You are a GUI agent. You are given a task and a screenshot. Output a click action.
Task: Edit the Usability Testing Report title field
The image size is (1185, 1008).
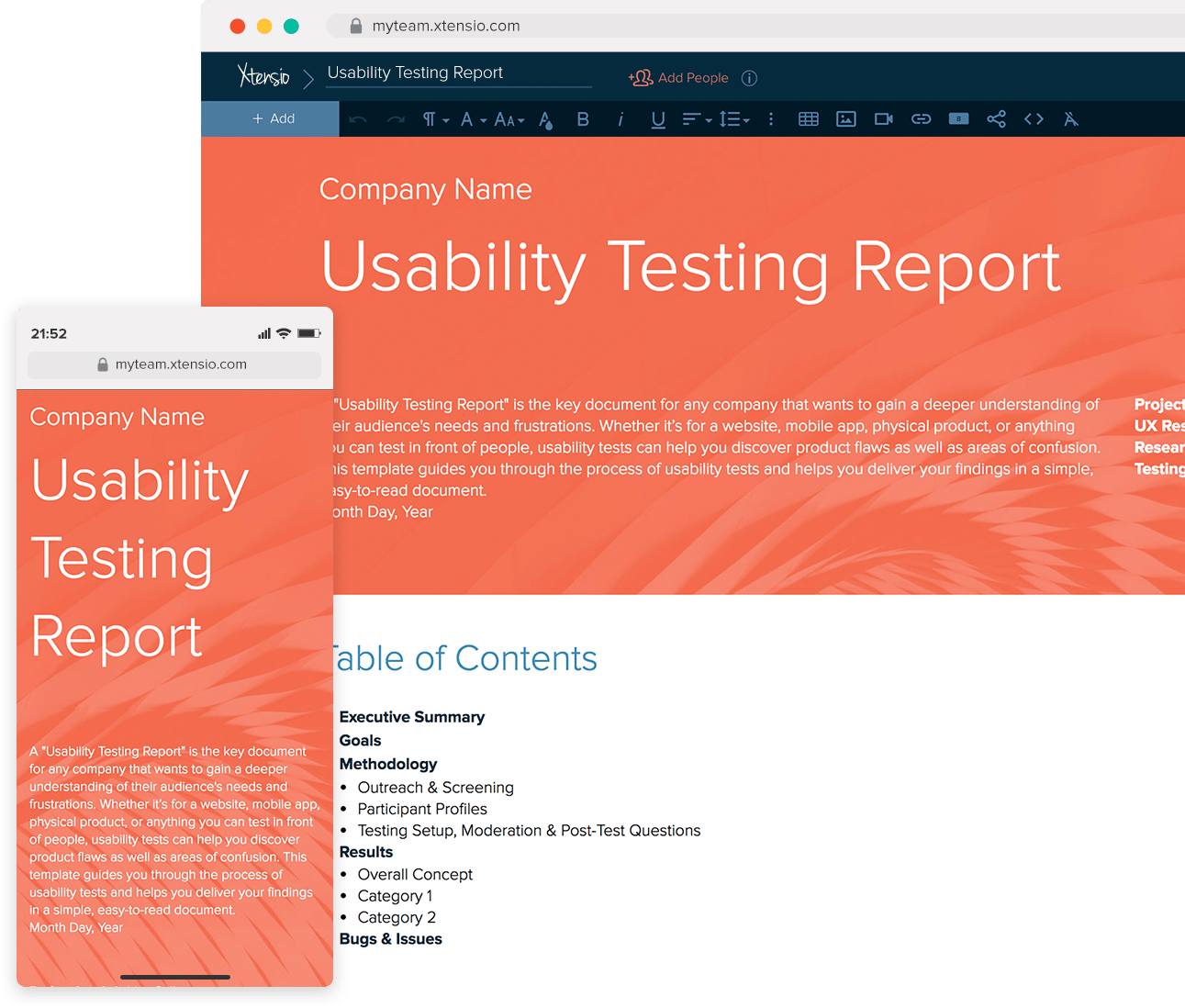tap(415, 73)
